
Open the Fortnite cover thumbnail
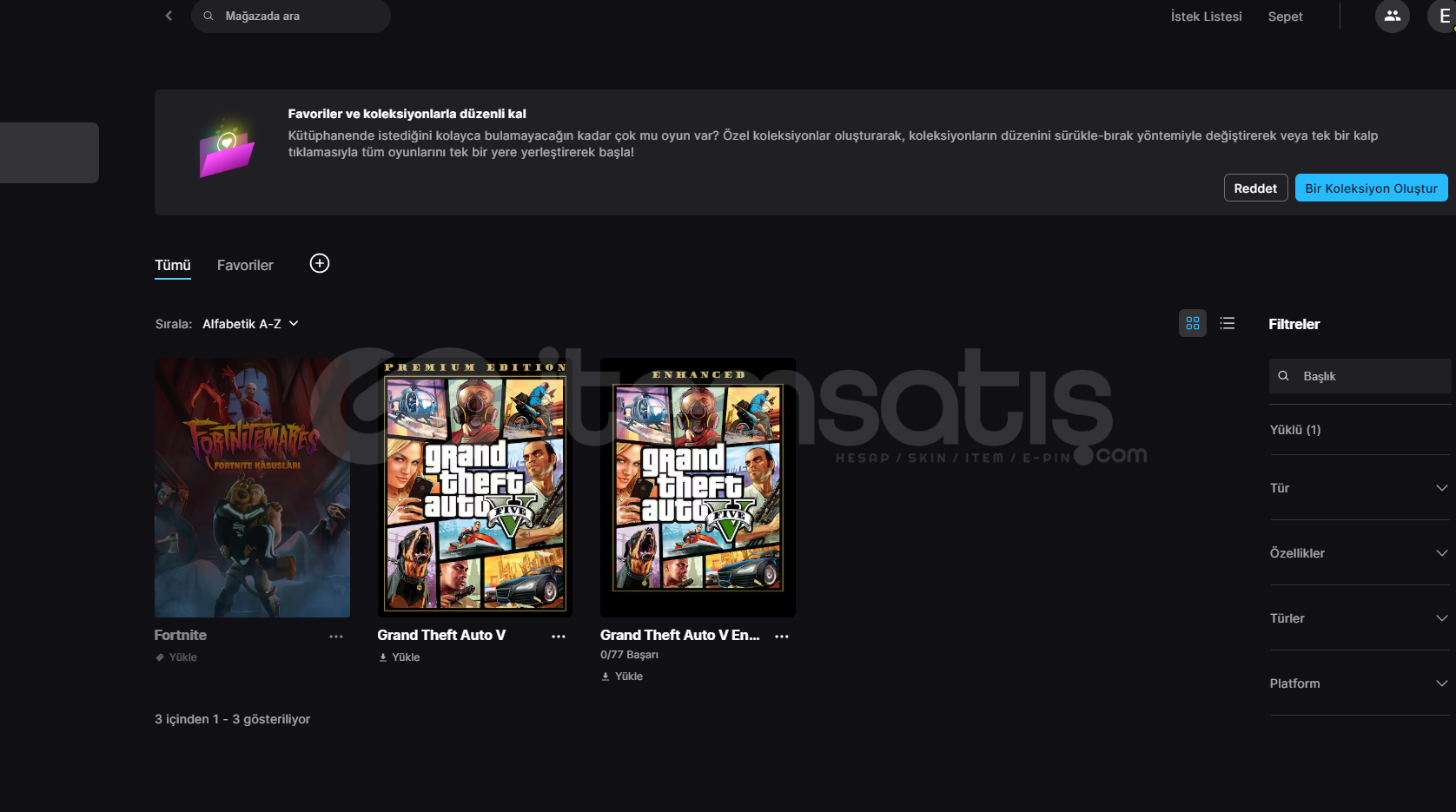click(x=252, y=487)
